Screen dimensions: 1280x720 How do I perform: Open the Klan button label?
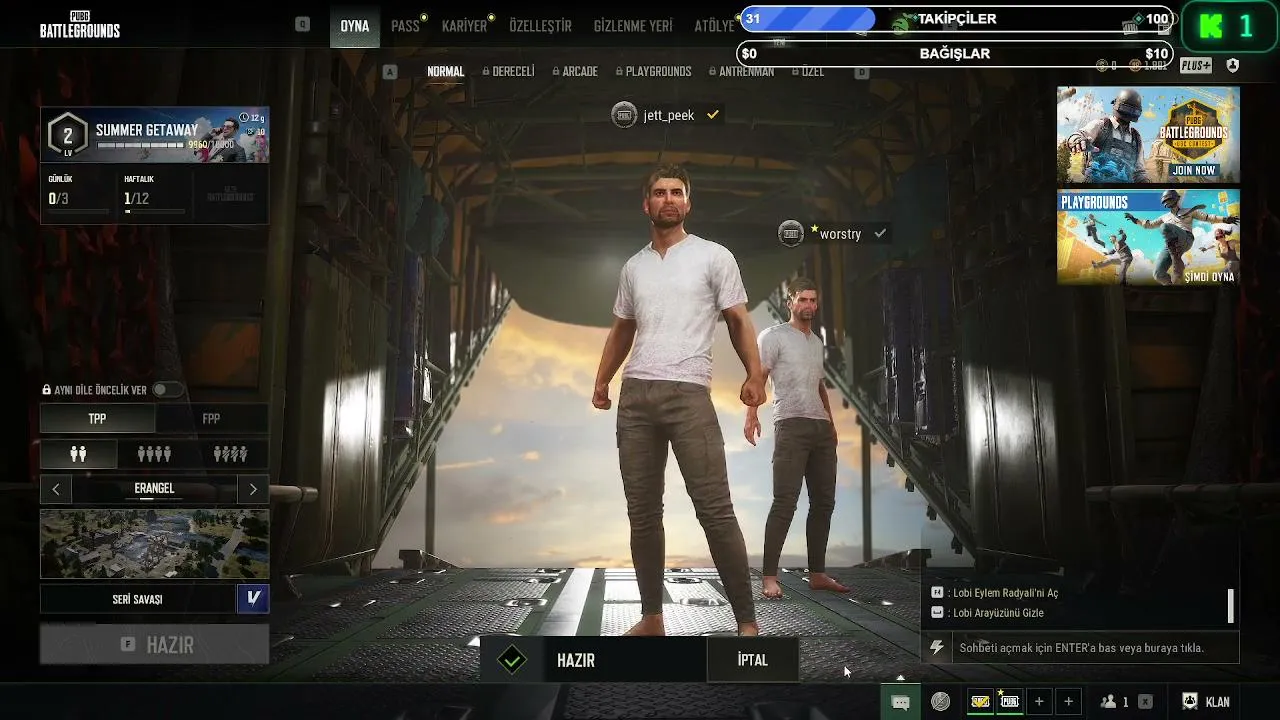tap(1217, 702)
